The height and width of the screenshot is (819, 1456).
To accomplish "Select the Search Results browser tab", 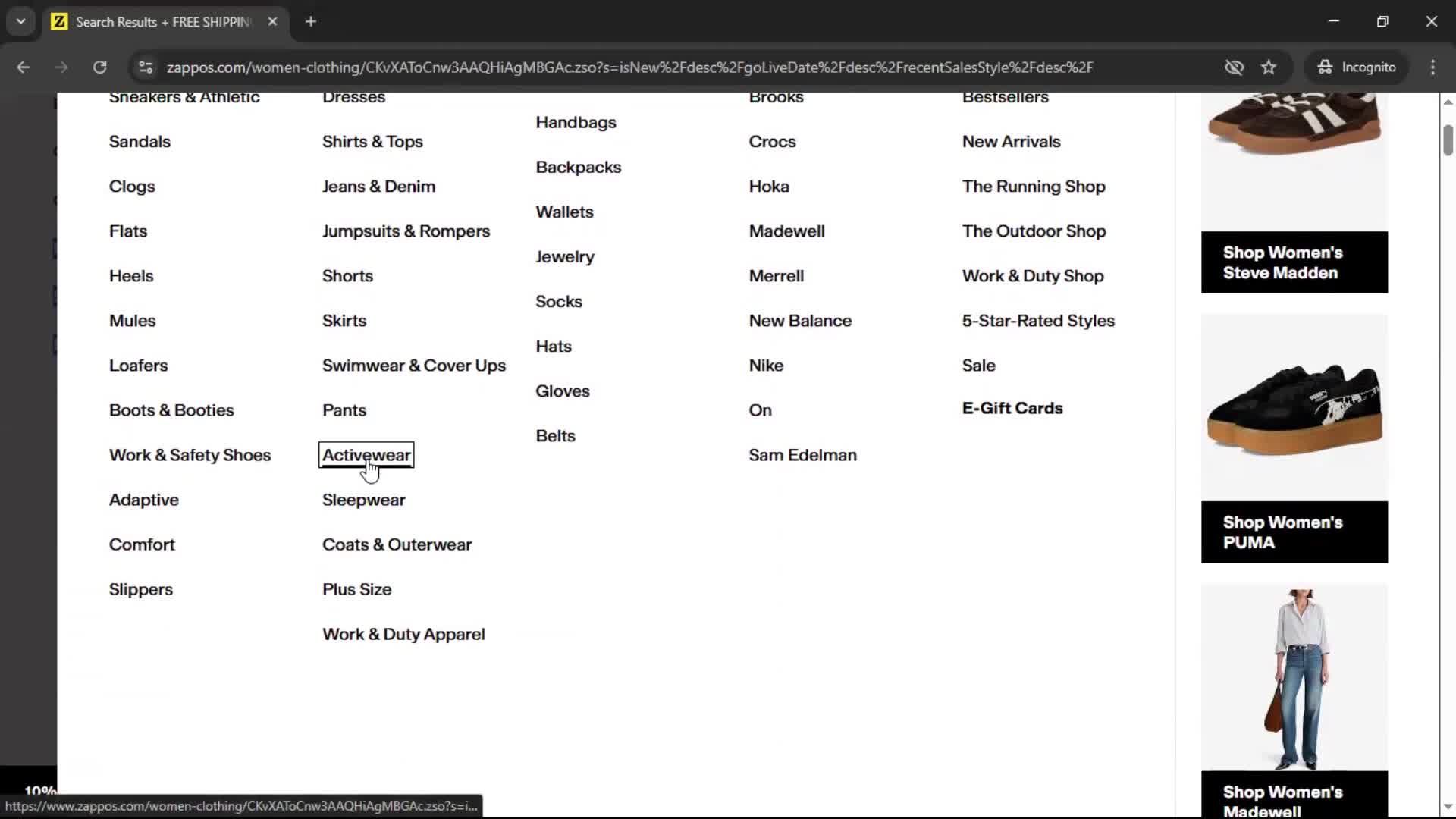I will click(x=163, y=22).
